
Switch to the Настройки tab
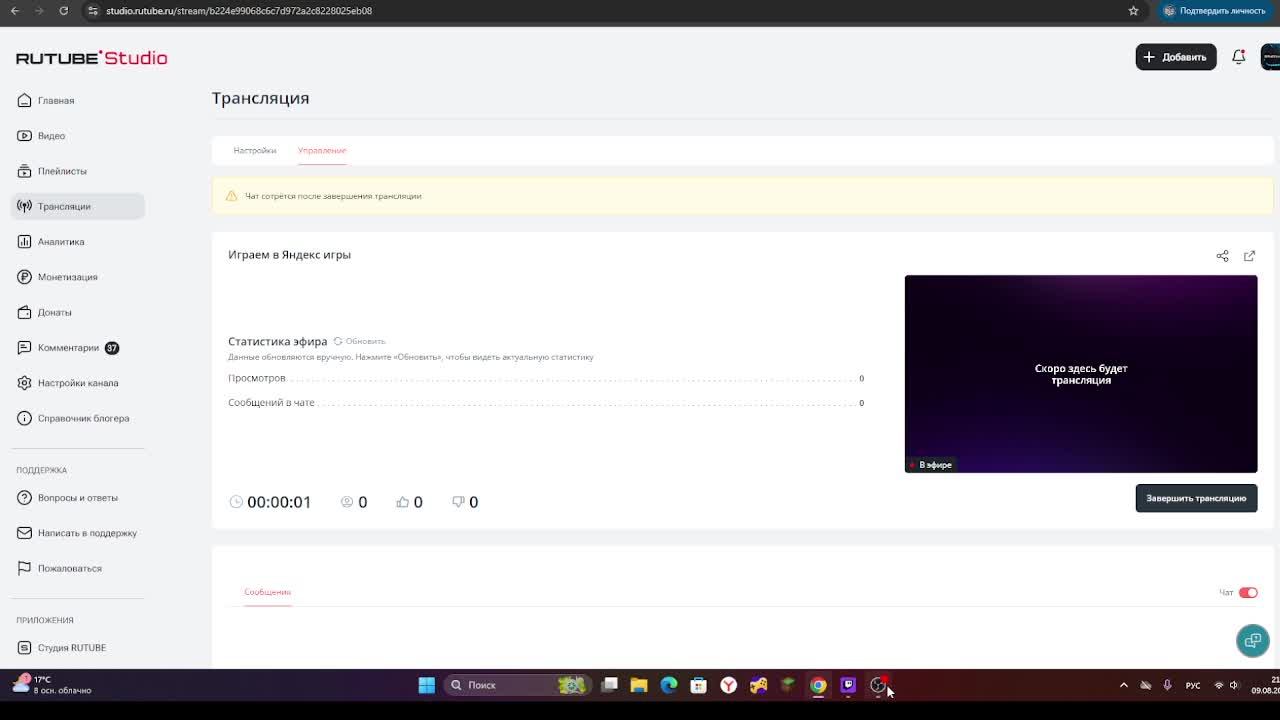click(x=254, y=150)
